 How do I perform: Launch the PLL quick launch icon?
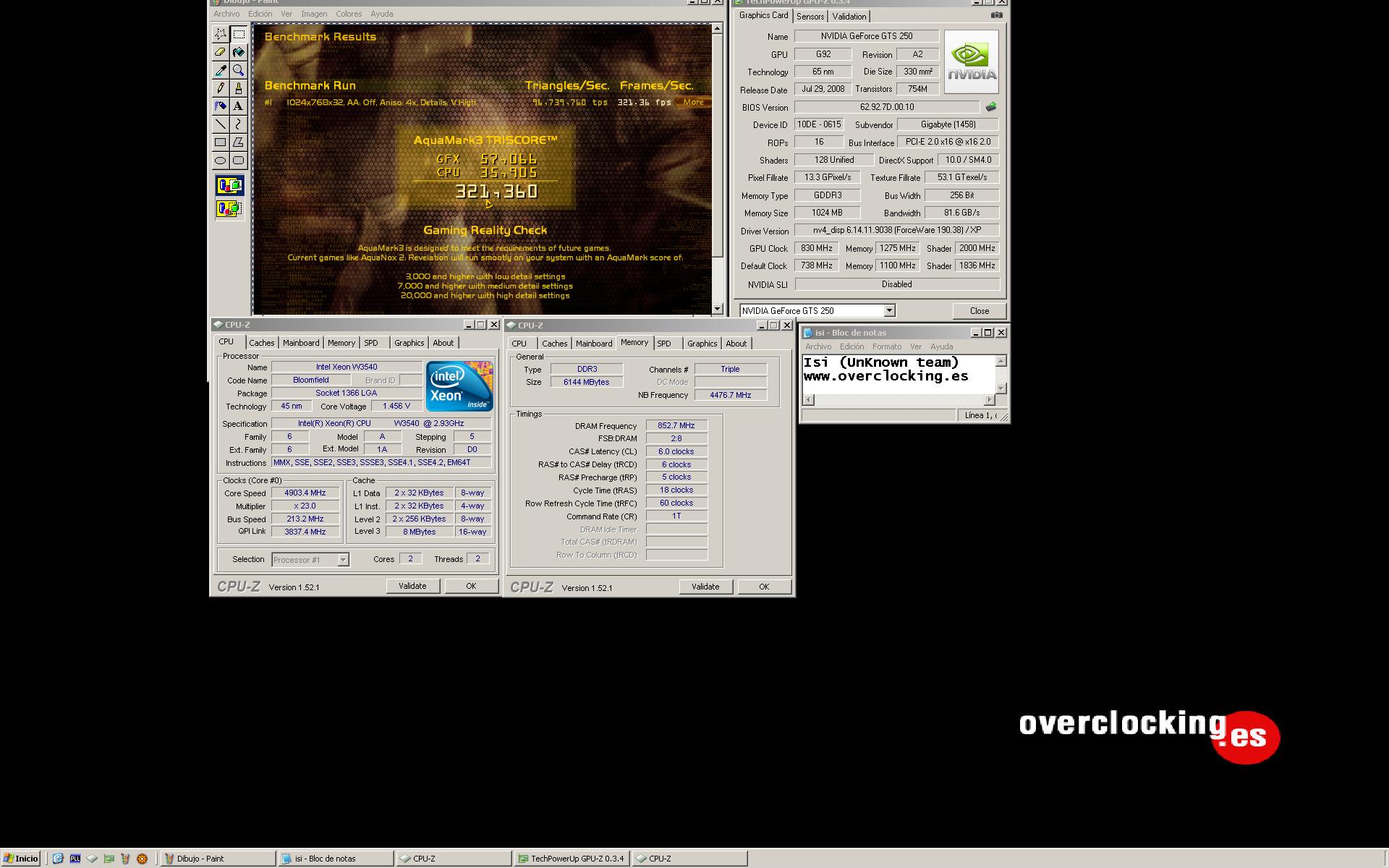[75, 859]
